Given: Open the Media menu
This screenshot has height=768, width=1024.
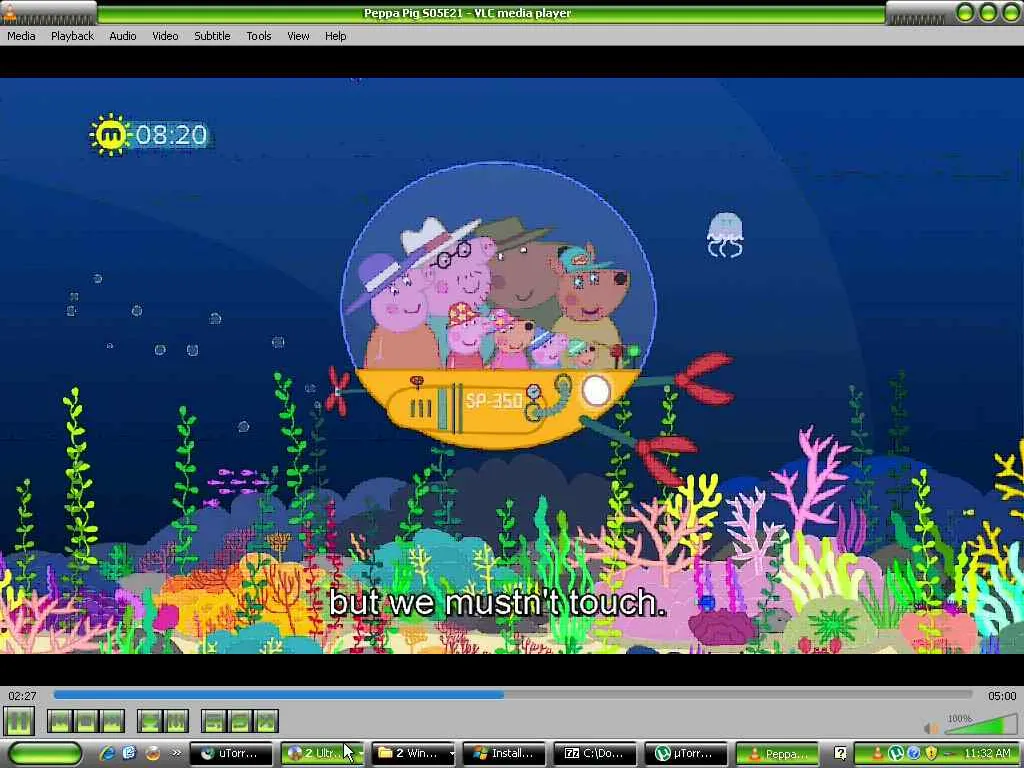Looking at the screenshot, I should pos(21,36).
